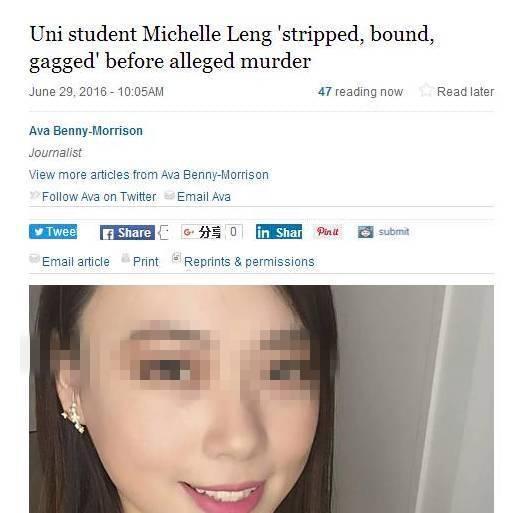The height and width of the screenshot is (513, 511).
Task: Follow Ava on Twitter link
Action: tap(99, 197)
